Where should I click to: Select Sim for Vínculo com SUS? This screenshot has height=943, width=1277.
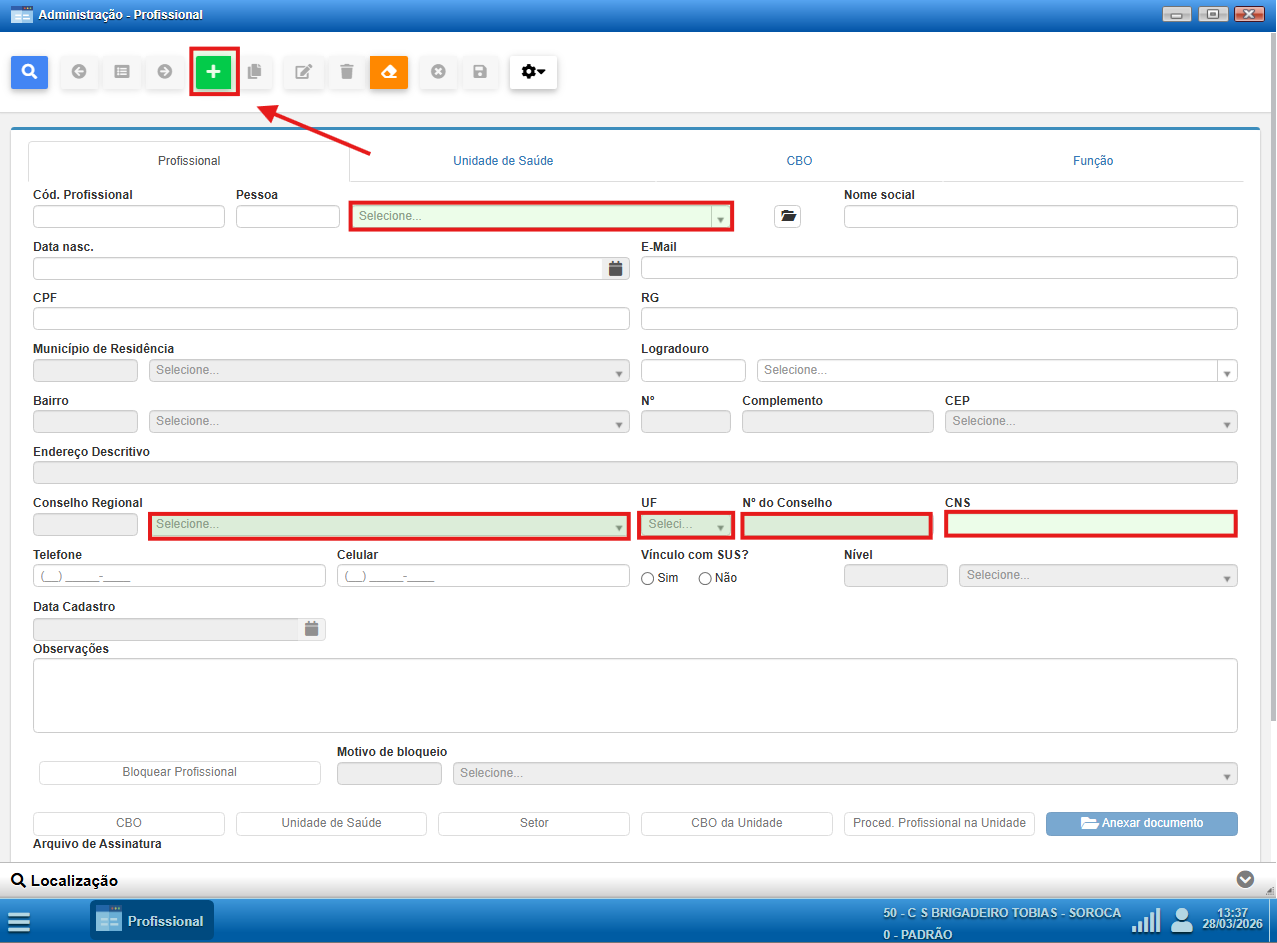pyautogui.click(x=648, y=578)
